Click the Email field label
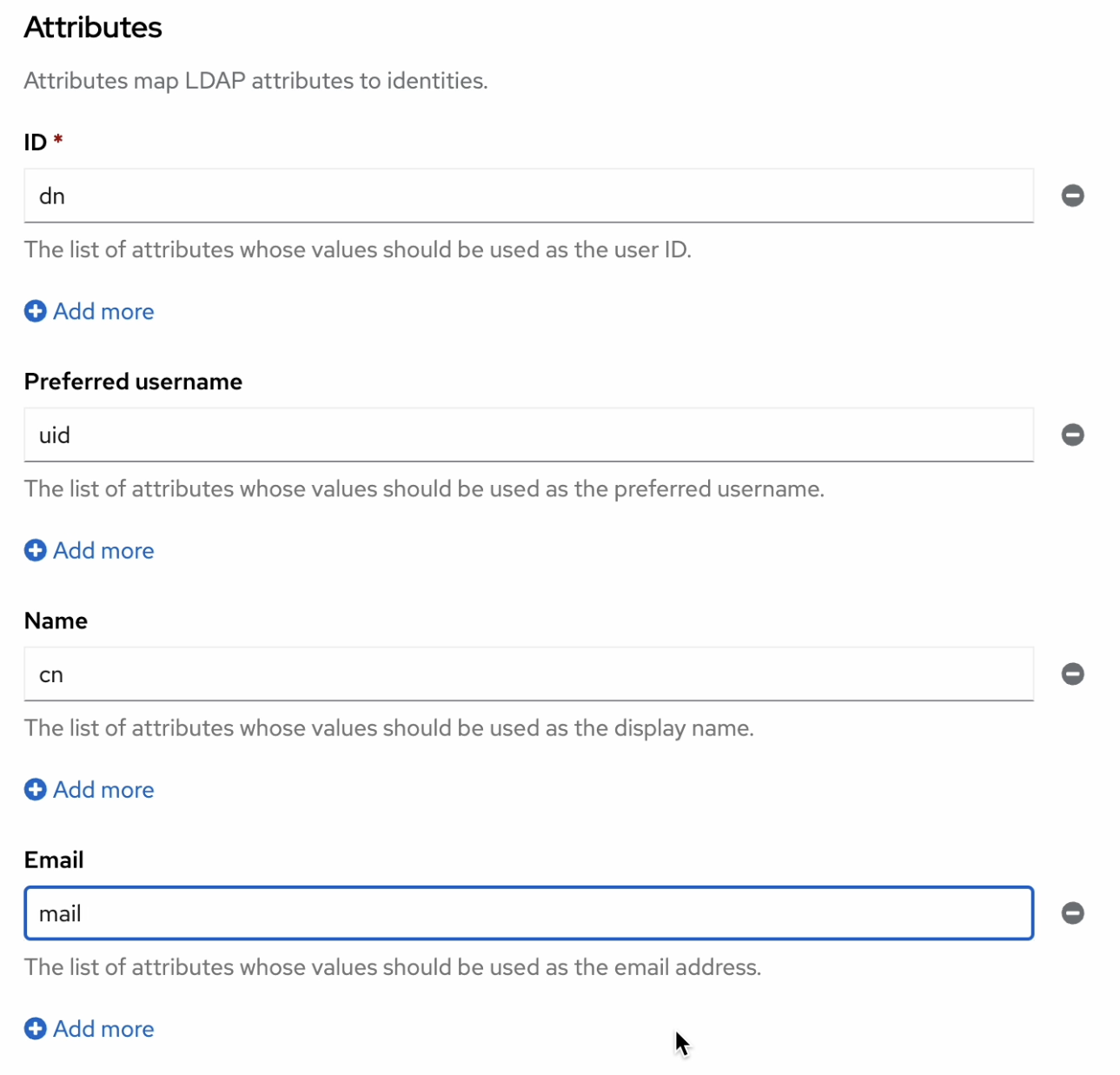The width and height of the screenshot is (1120, 1075). coord(53,859)
